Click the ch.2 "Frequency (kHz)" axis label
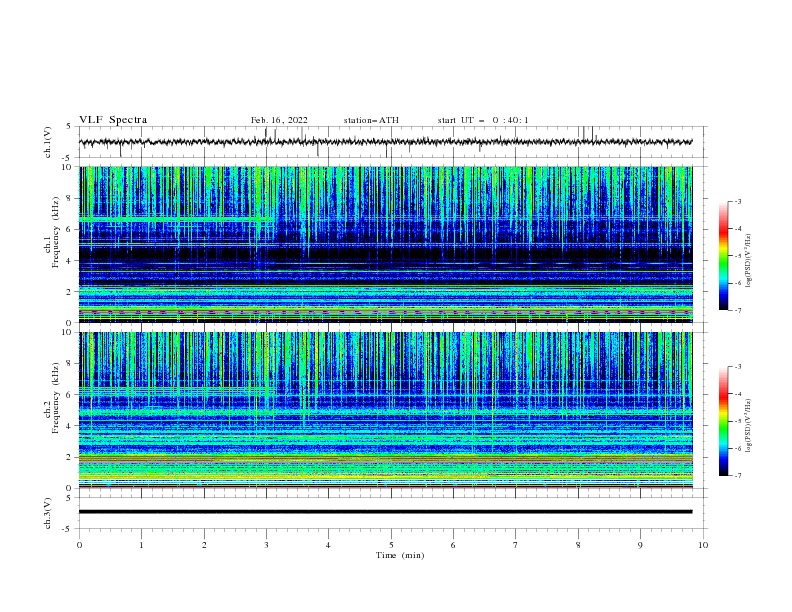This screenshot has height=612, width=792. (x=55, y=398)
